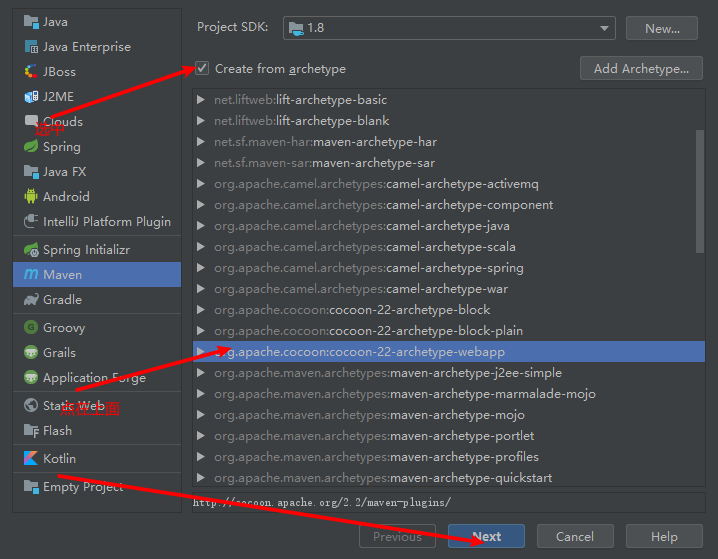Click the Java Enterprise icon
Image resolution: width=718 pixels, height=559 pixels.
pos(31,47)
